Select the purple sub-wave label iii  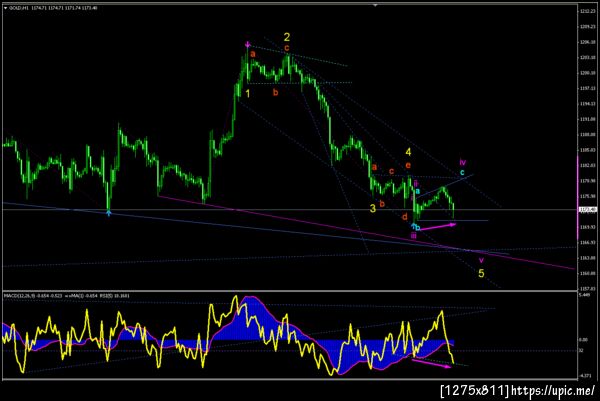coord(413,236)
